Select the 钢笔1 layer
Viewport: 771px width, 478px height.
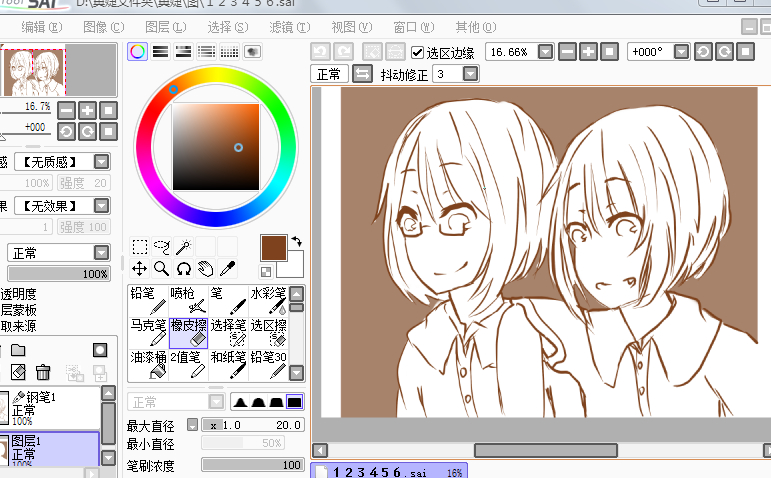(49, 407)
